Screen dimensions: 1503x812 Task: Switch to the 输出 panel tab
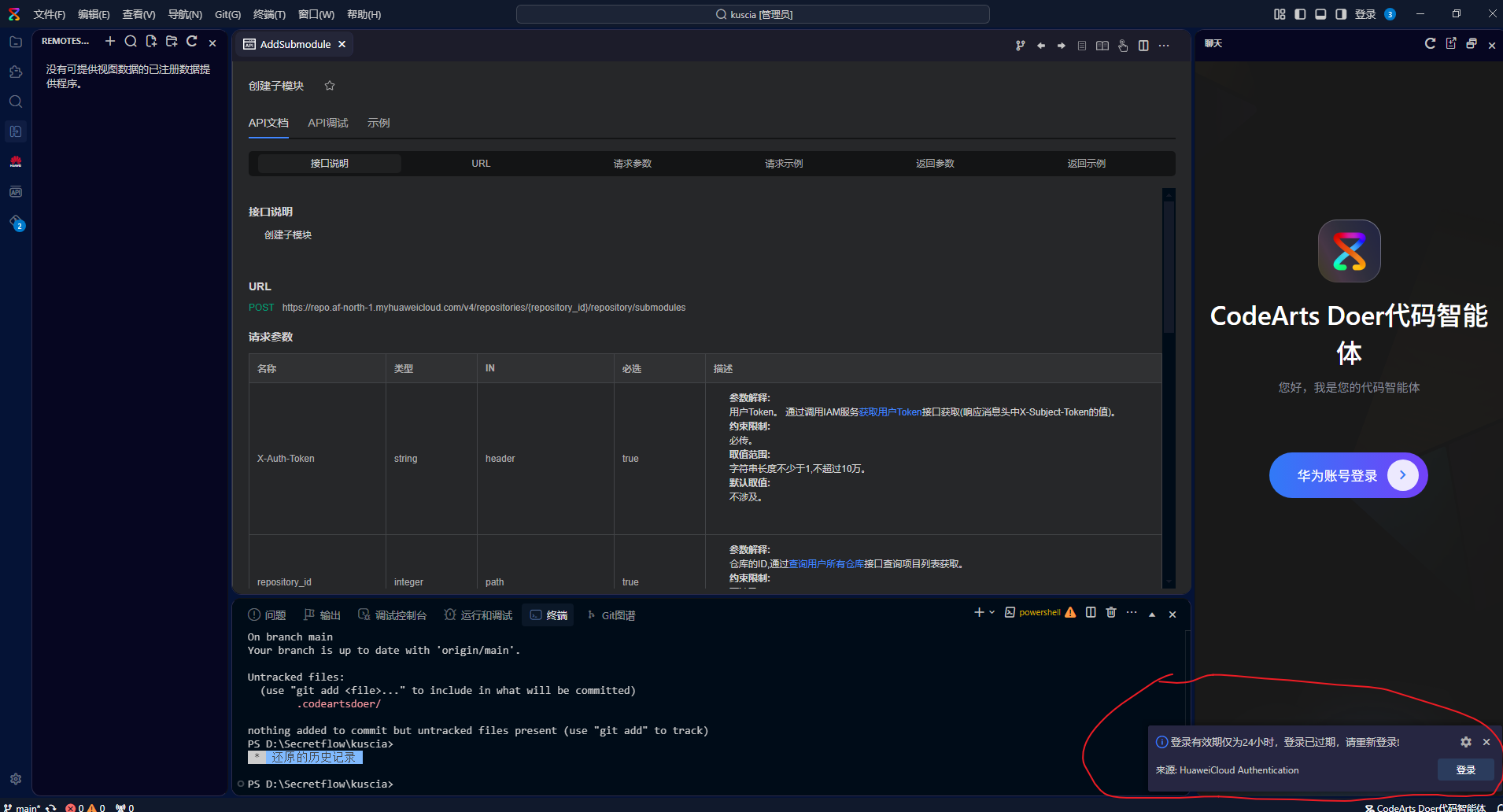coord(322,615)
